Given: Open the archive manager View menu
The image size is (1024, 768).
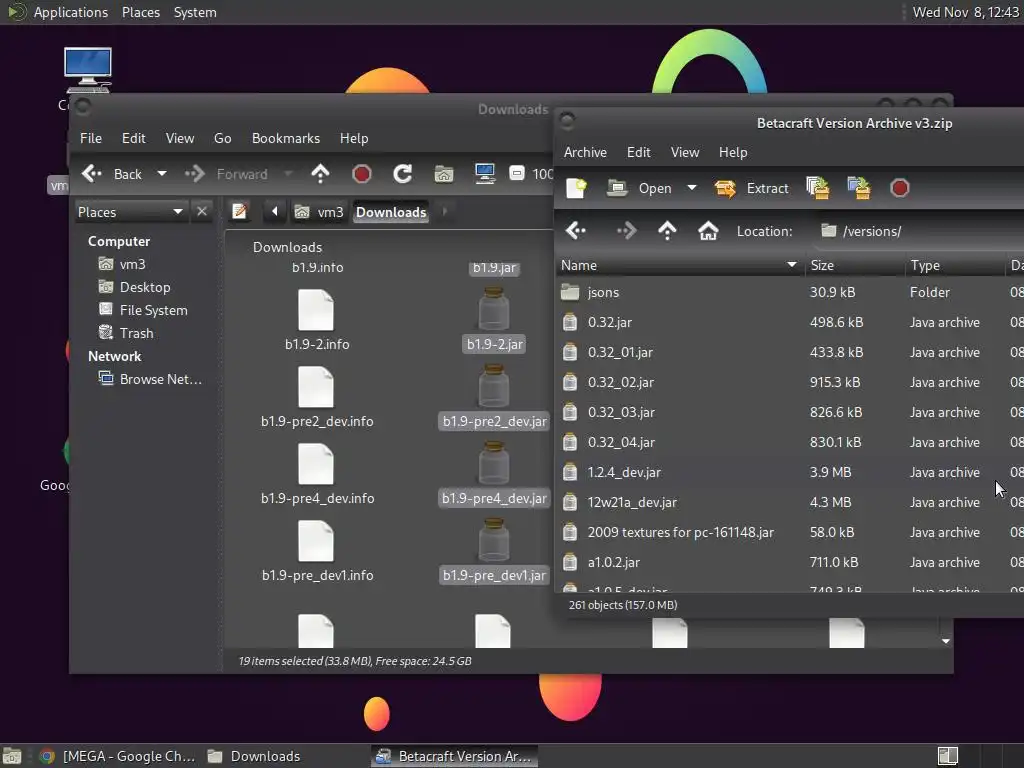Looking at the screenshot, I should (x=685, y=152).
